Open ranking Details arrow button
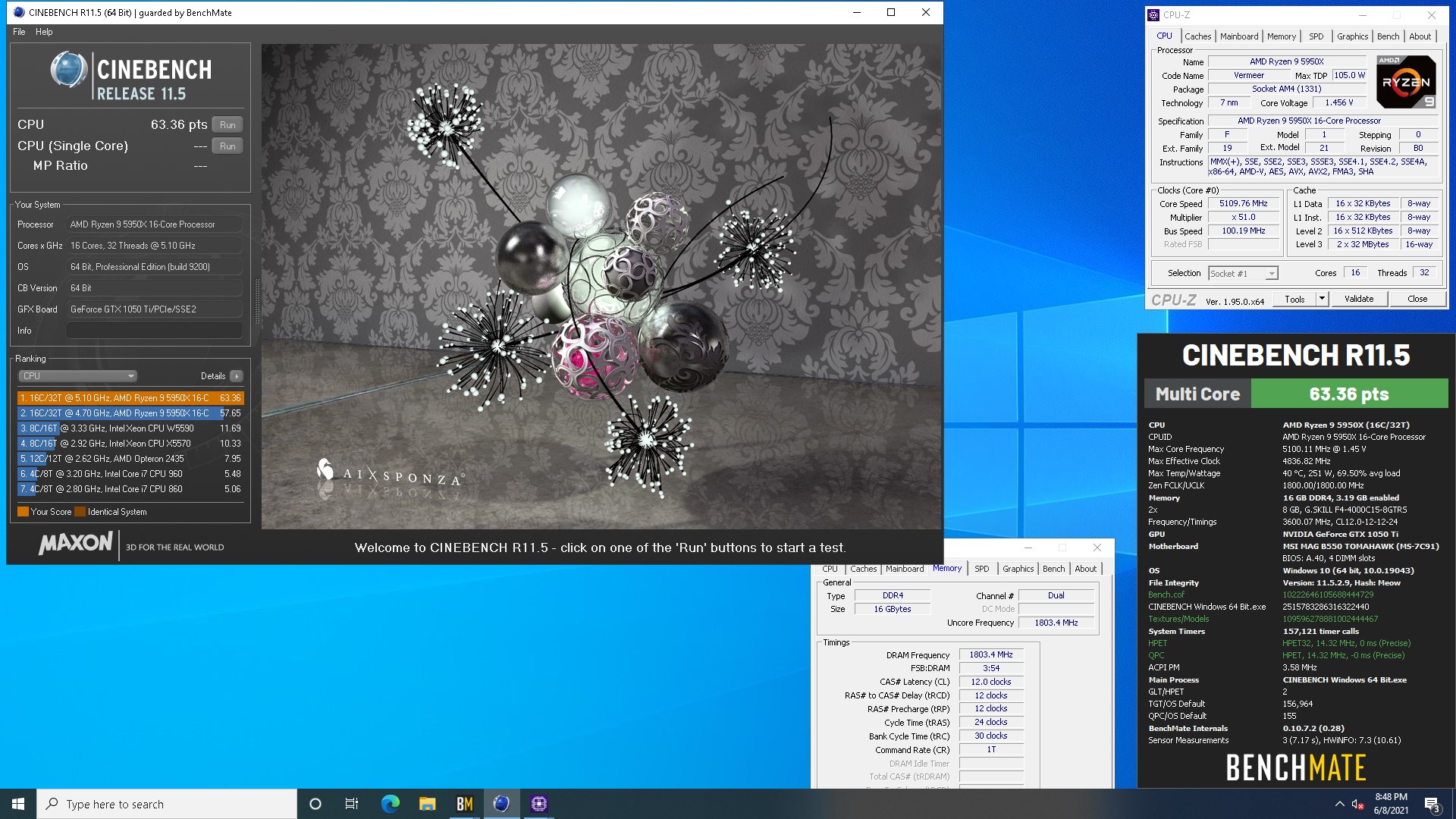Viewport: 1456px width, 819px height. point(237,376)
